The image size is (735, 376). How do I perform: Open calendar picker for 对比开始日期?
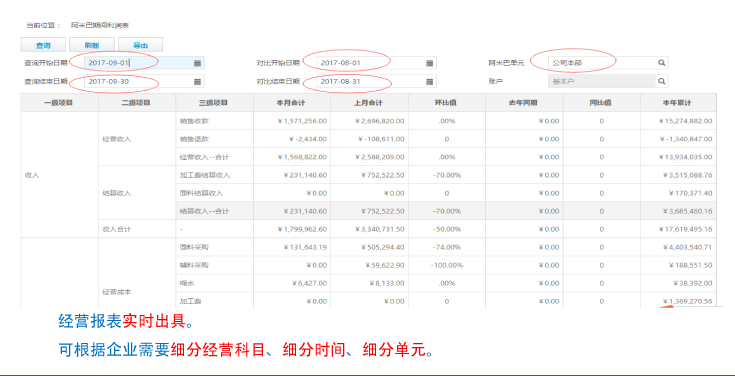429,63
